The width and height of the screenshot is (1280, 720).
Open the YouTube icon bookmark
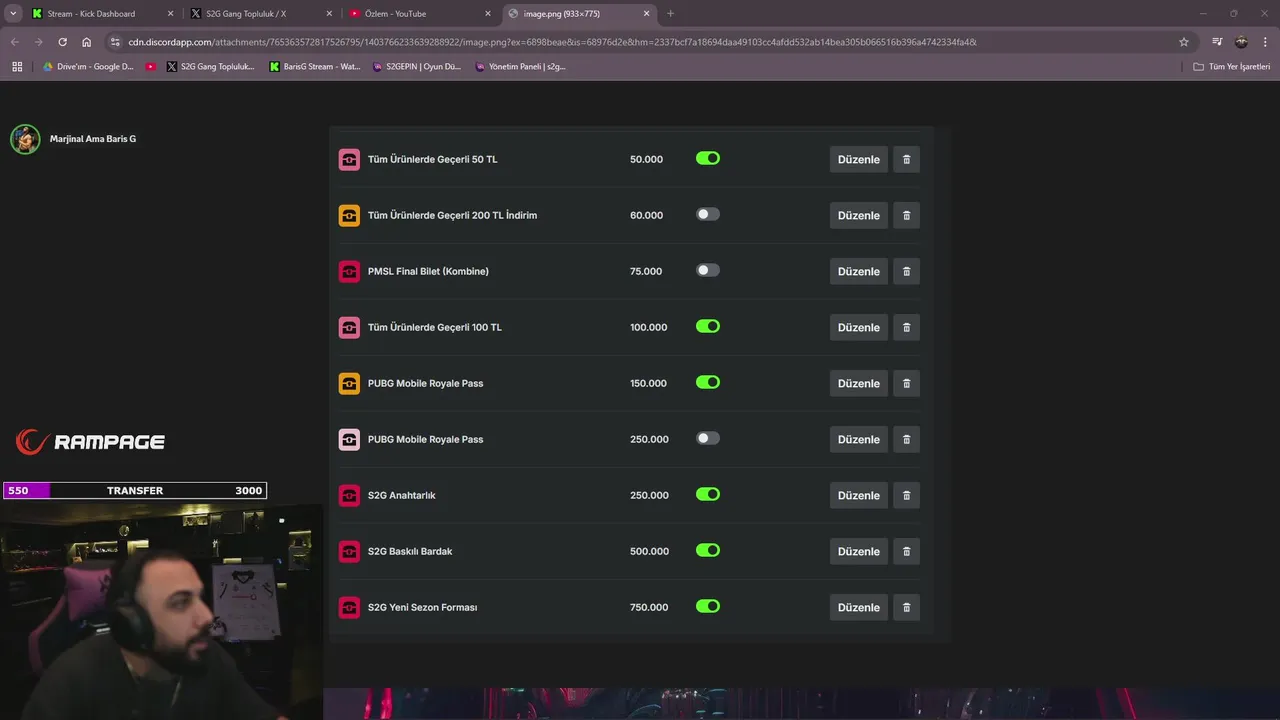coord(151,67)
